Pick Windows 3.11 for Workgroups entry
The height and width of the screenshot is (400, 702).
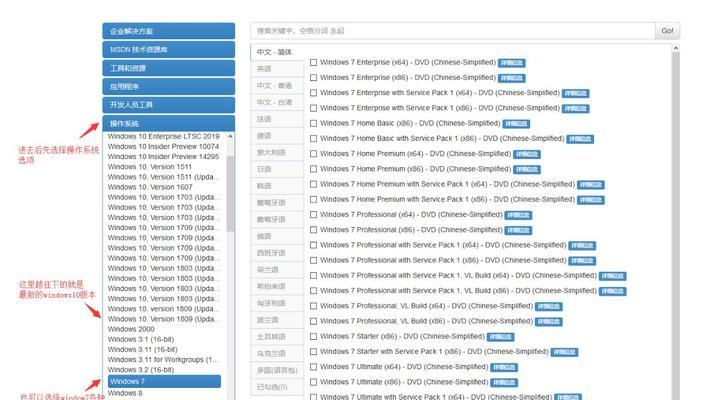click(x=163, y=359)
